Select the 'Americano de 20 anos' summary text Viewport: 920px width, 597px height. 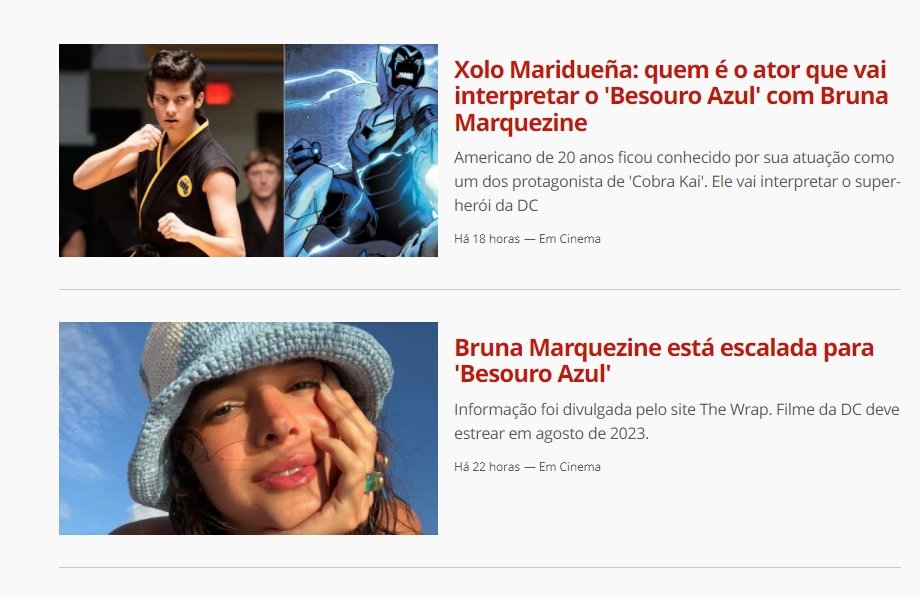[x=677, y=181]
